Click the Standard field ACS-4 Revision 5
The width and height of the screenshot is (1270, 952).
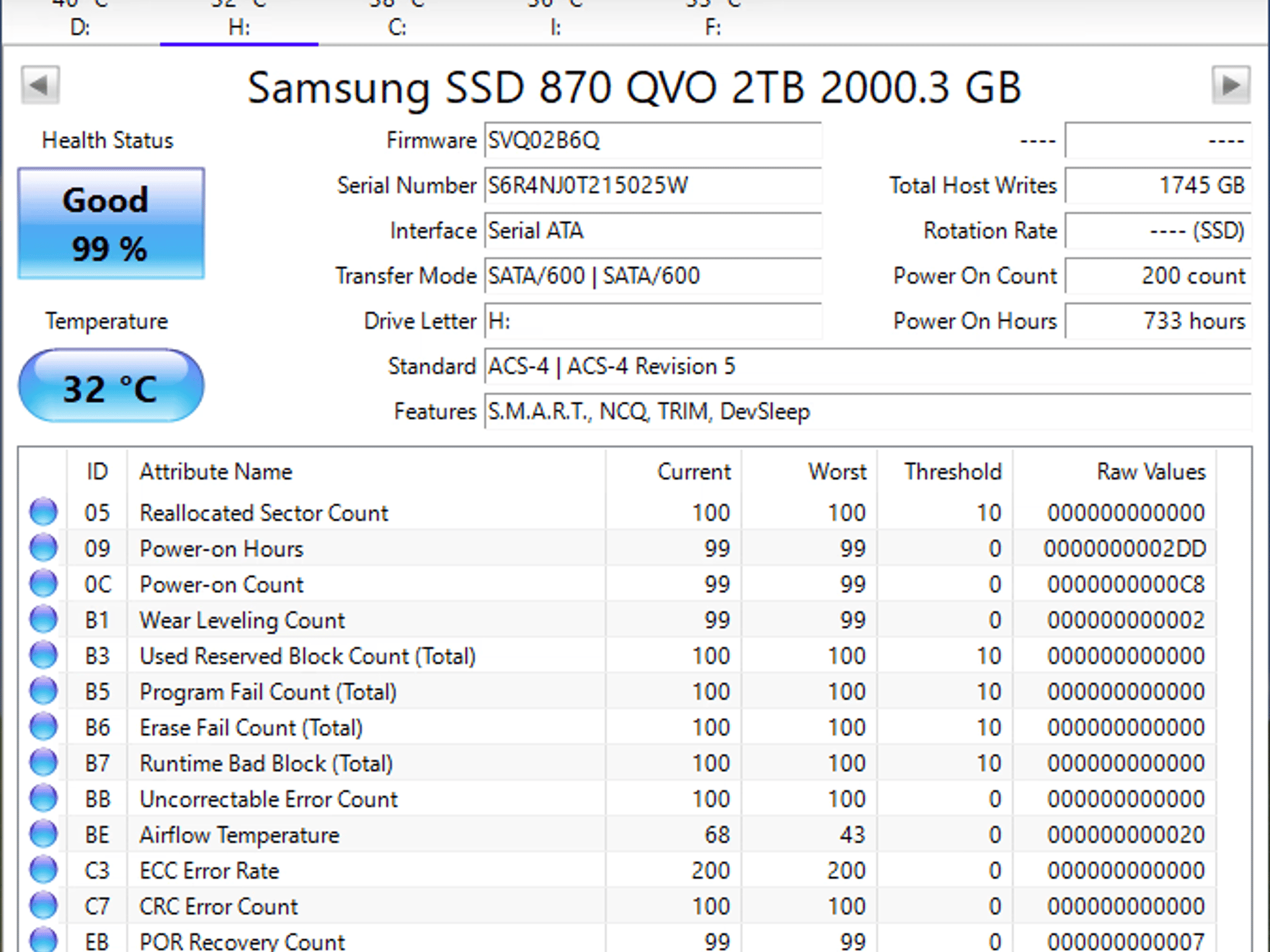pyautogui.click(x=868, y=366)
